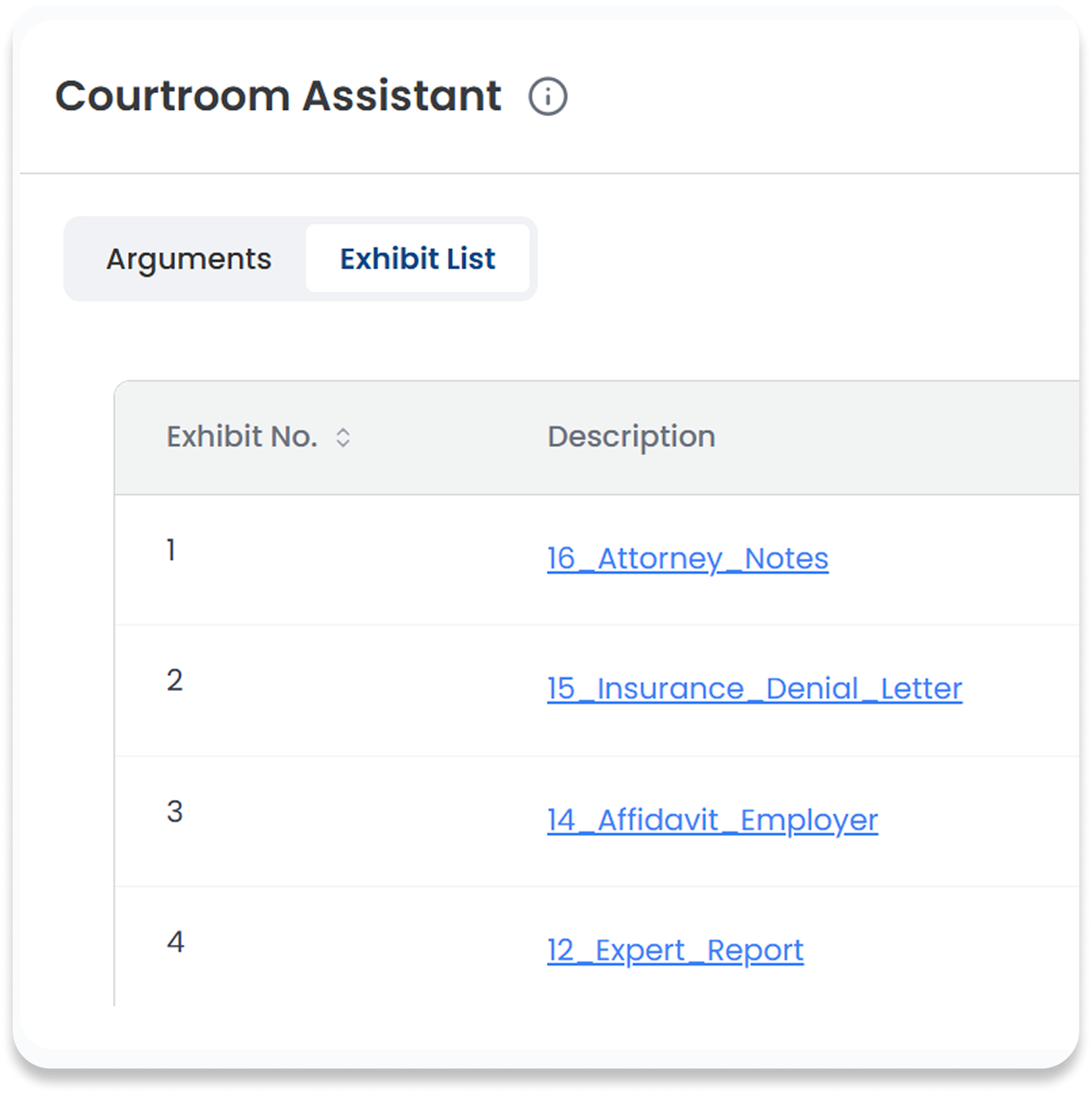Click the Courtroom Assistant heading
1092x1093 pixels.
click(279, 96)
